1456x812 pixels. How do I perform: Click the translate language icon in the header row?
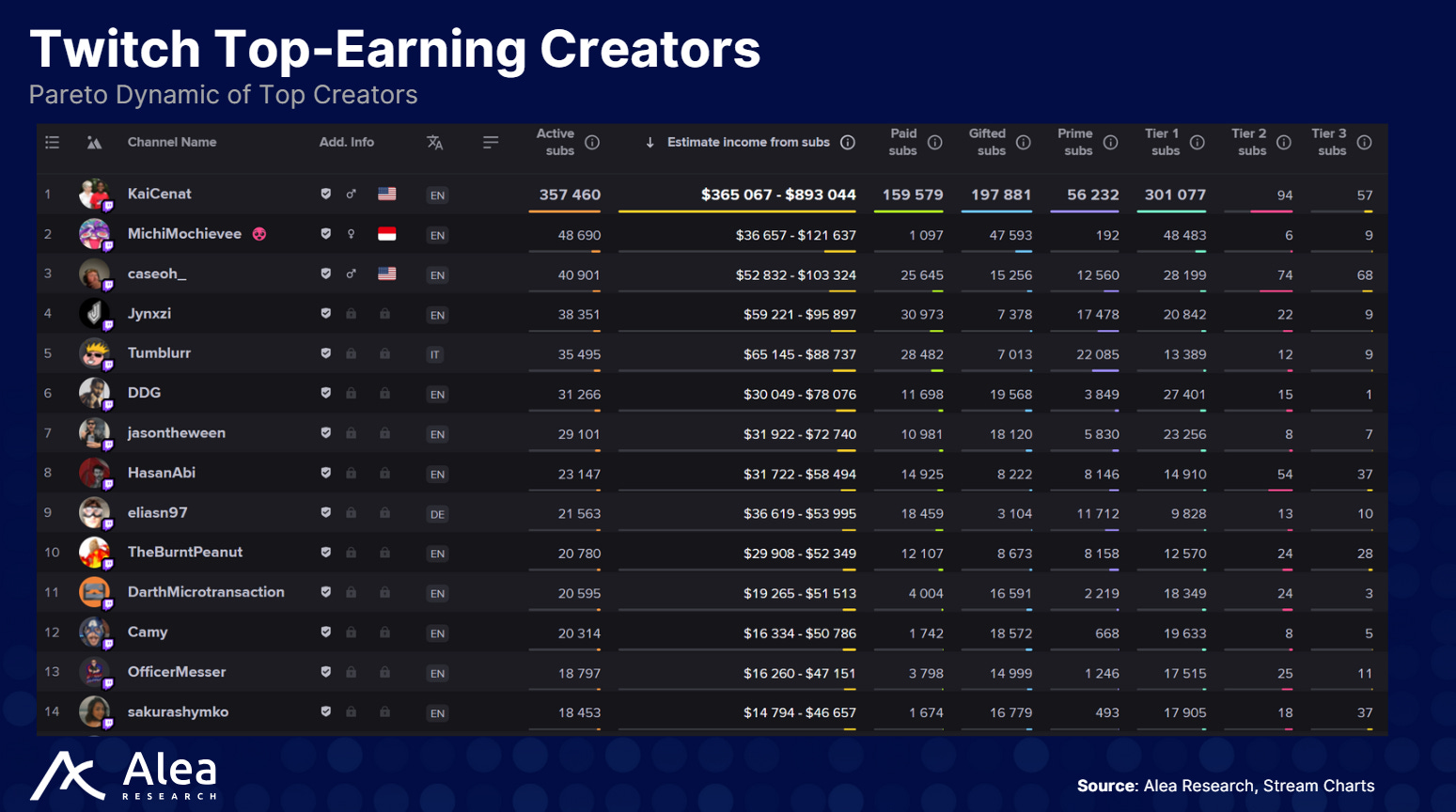[x=434, y=143]
